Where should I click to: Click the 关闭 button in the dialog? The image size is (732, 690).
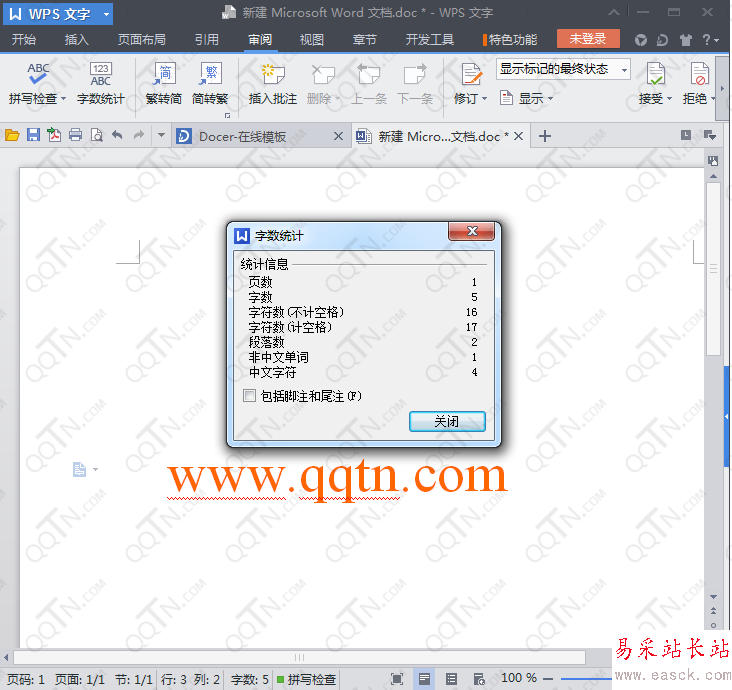tap(447, 421)
